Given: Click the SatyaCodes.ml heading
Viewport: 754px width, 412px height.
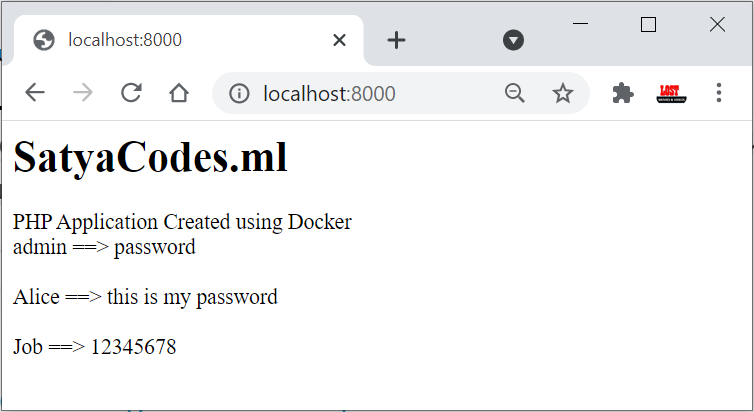Looking at the screenshot, I should click(150, 158).
